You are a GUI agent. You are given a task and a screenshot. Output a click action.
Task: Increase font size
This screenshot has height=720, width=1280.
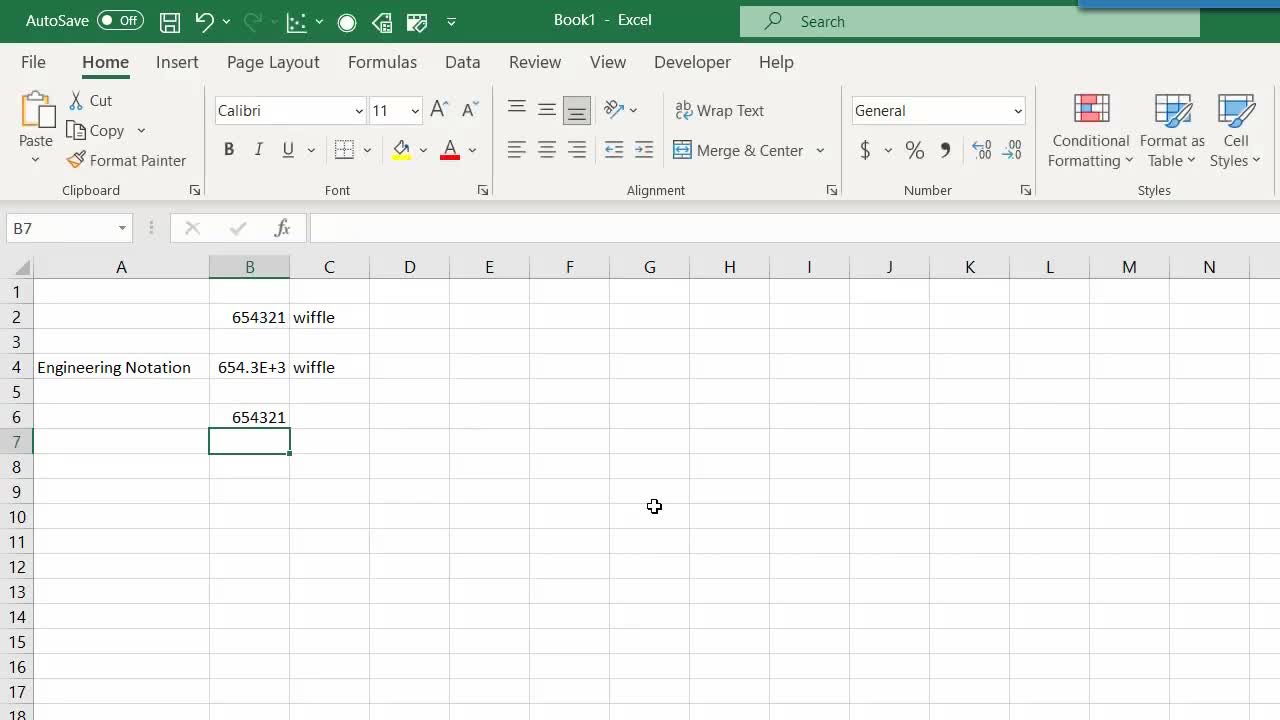click(439, 110)
